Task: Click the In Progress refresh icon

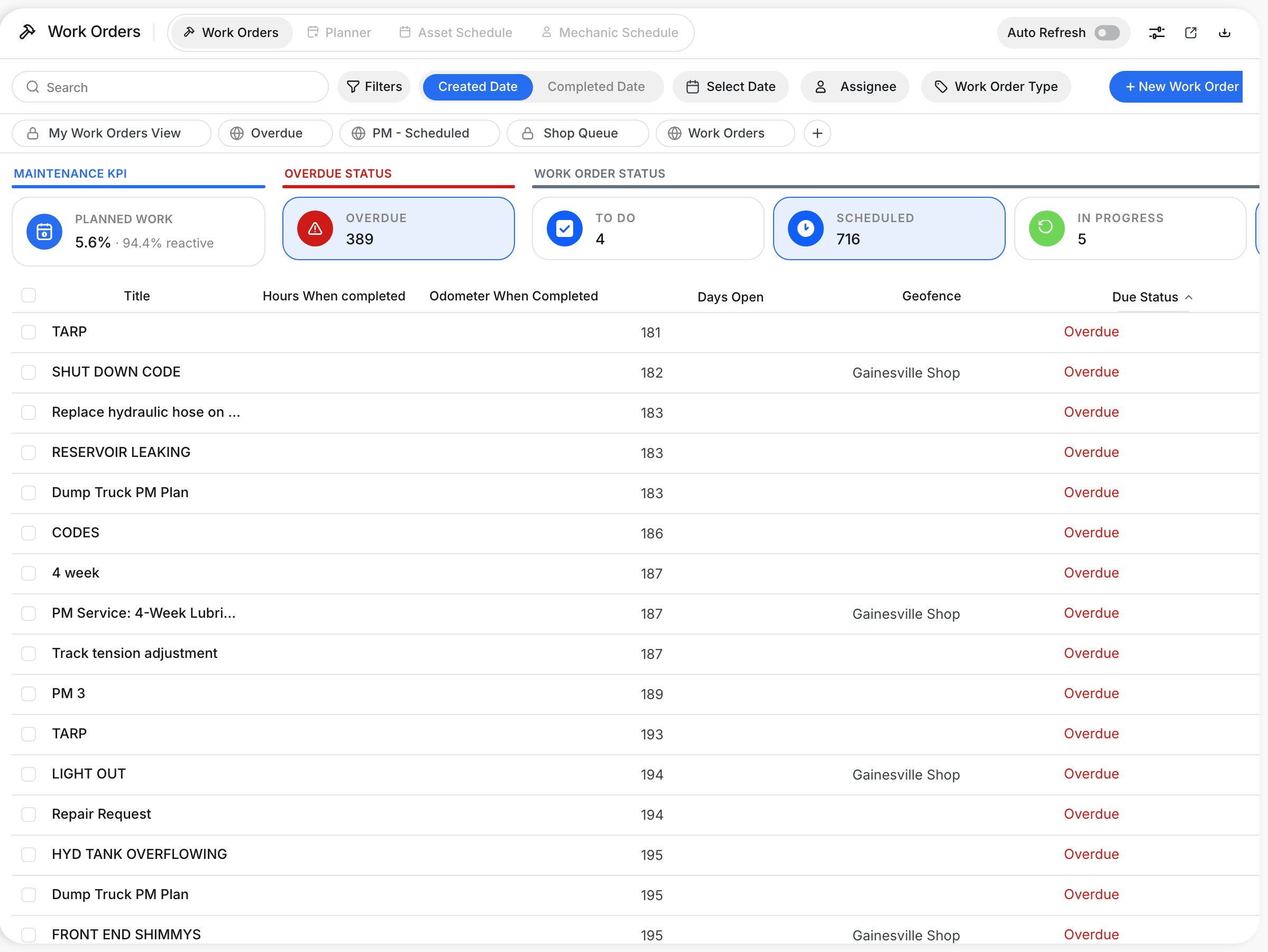Action: point(1046,228)
